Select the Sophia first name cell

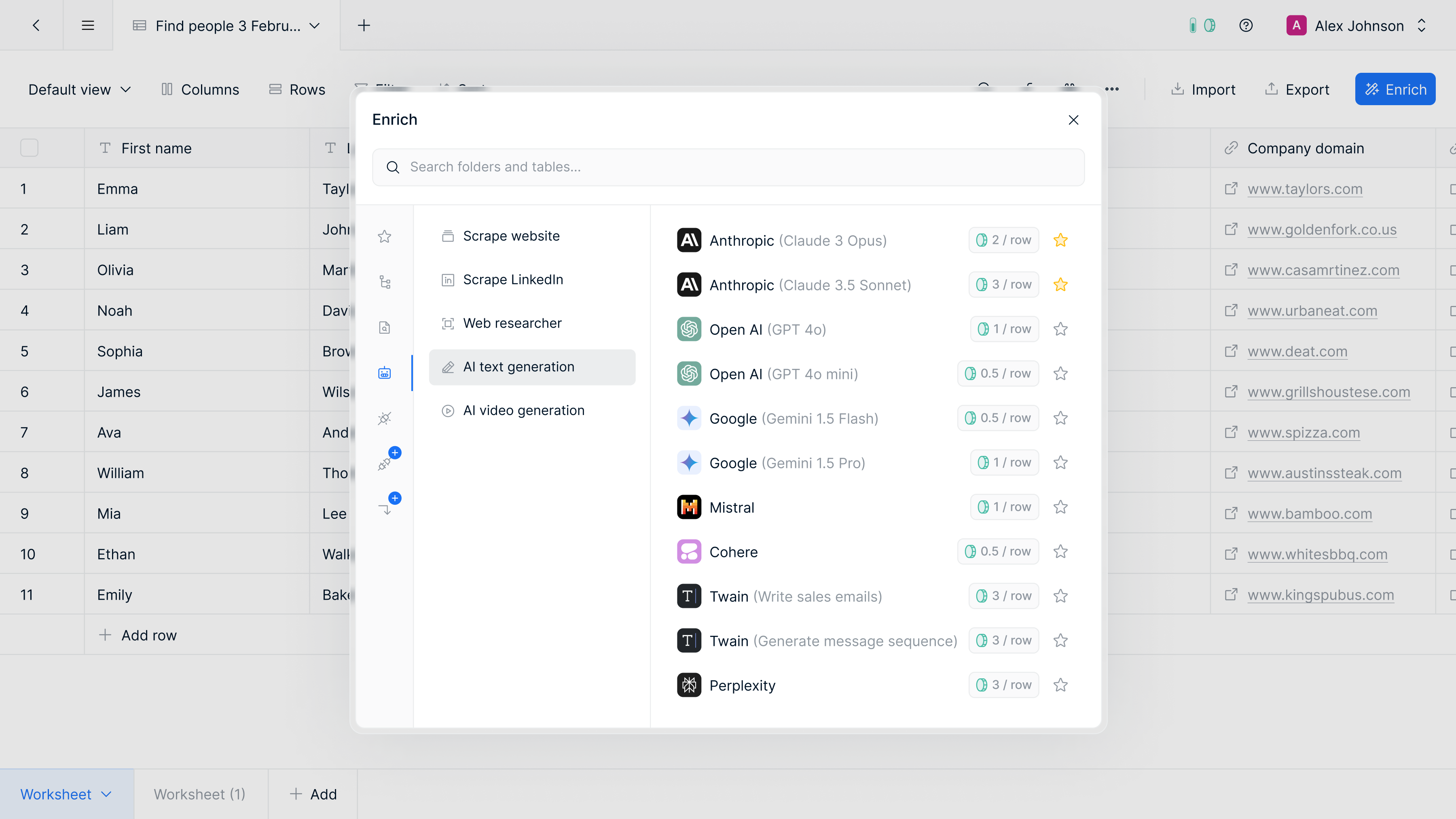click(197, 351)
